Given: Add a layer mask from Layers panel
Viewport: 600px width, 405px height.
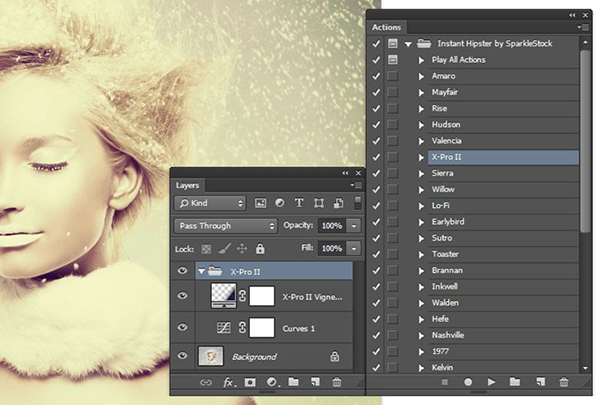Looking at the screenshot, I should [x=250, y=382].
